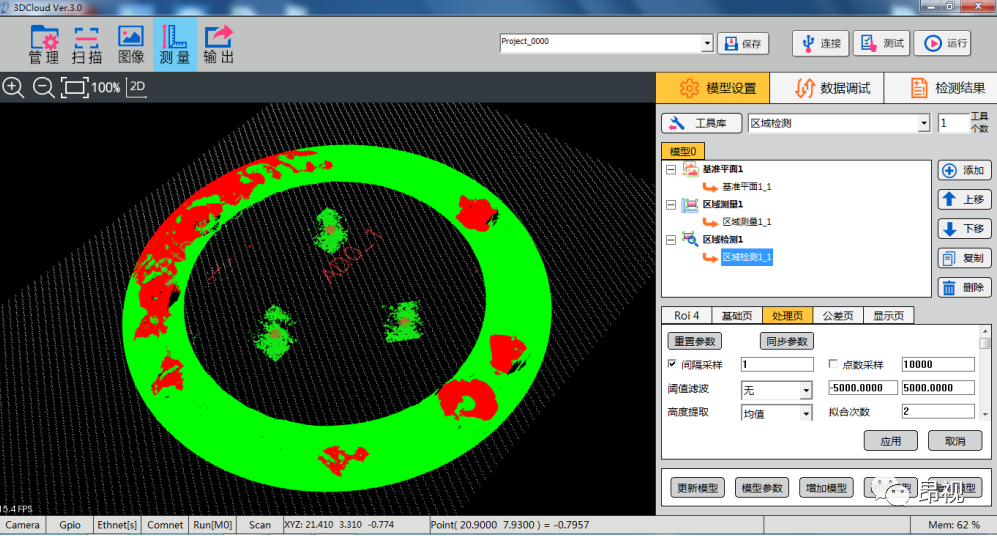
Task: Click the 5000.0000 upper threshold field
Action: click(938, 388)
